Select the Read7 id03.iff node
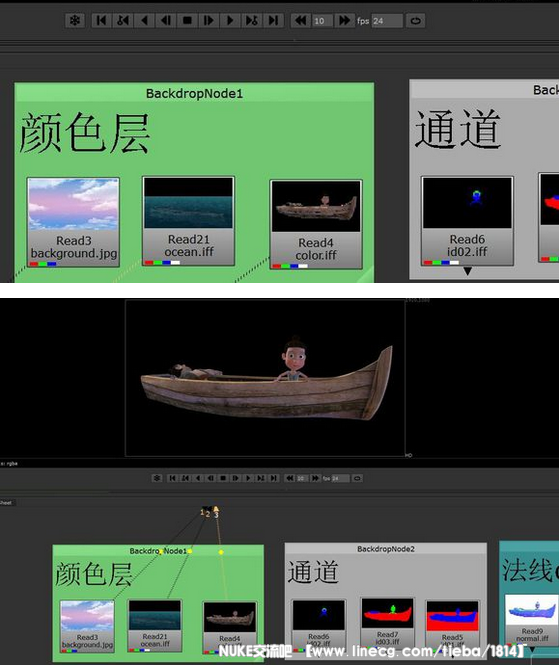 point(387,624)
